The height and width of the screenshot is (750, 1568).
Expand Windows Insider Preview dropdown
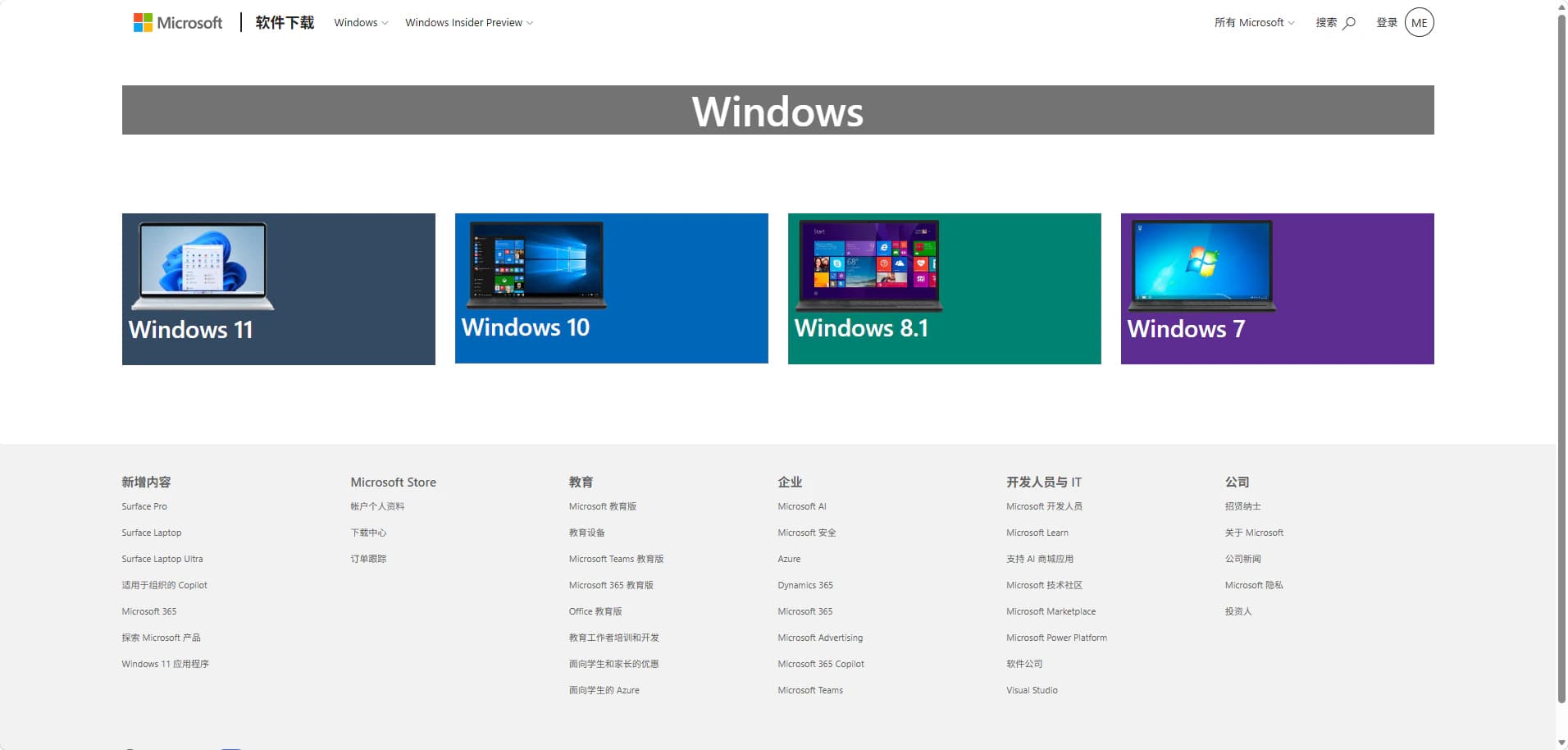click(469, 23)
